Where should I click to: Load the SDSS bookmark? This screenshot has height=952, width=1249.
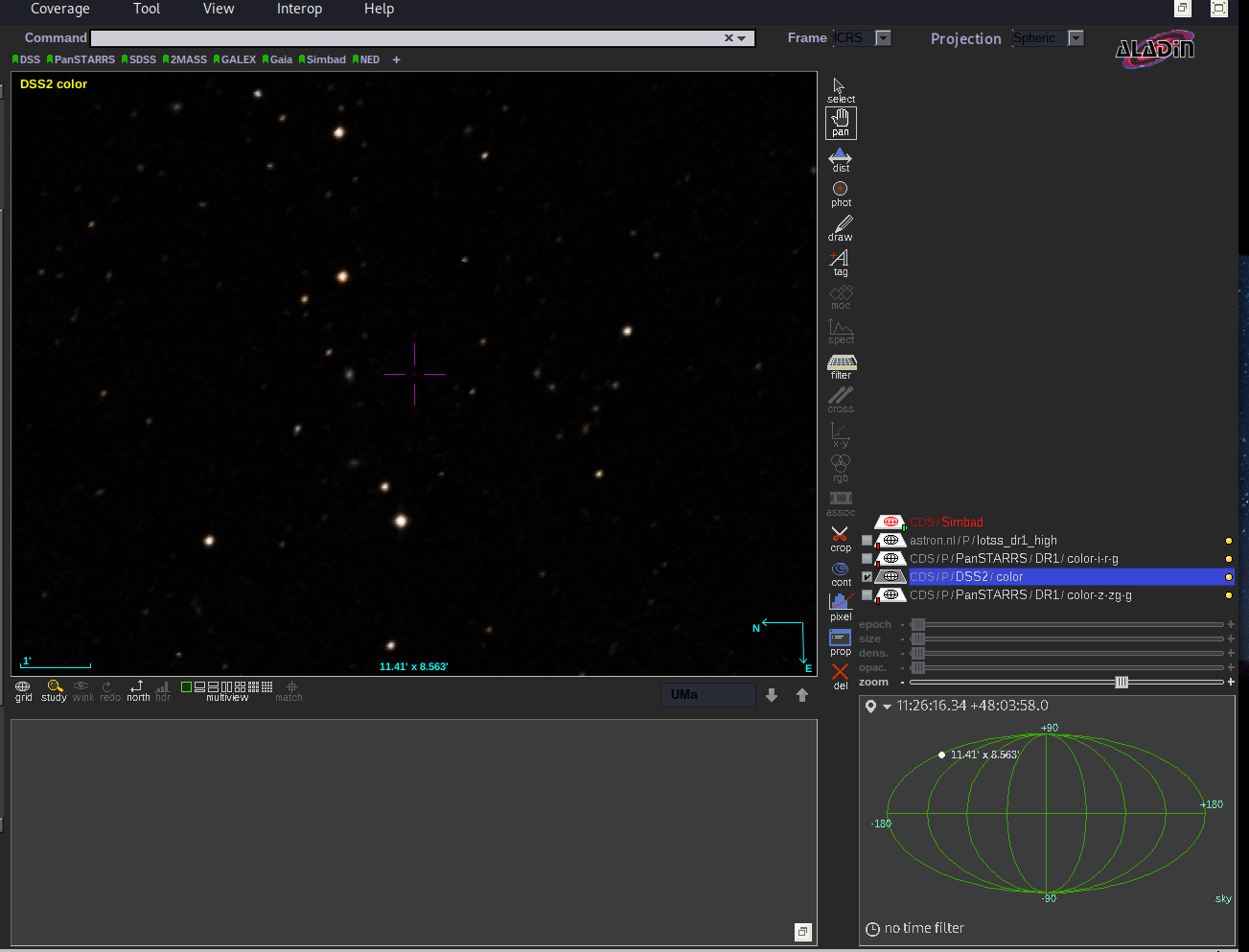[138, 59]
